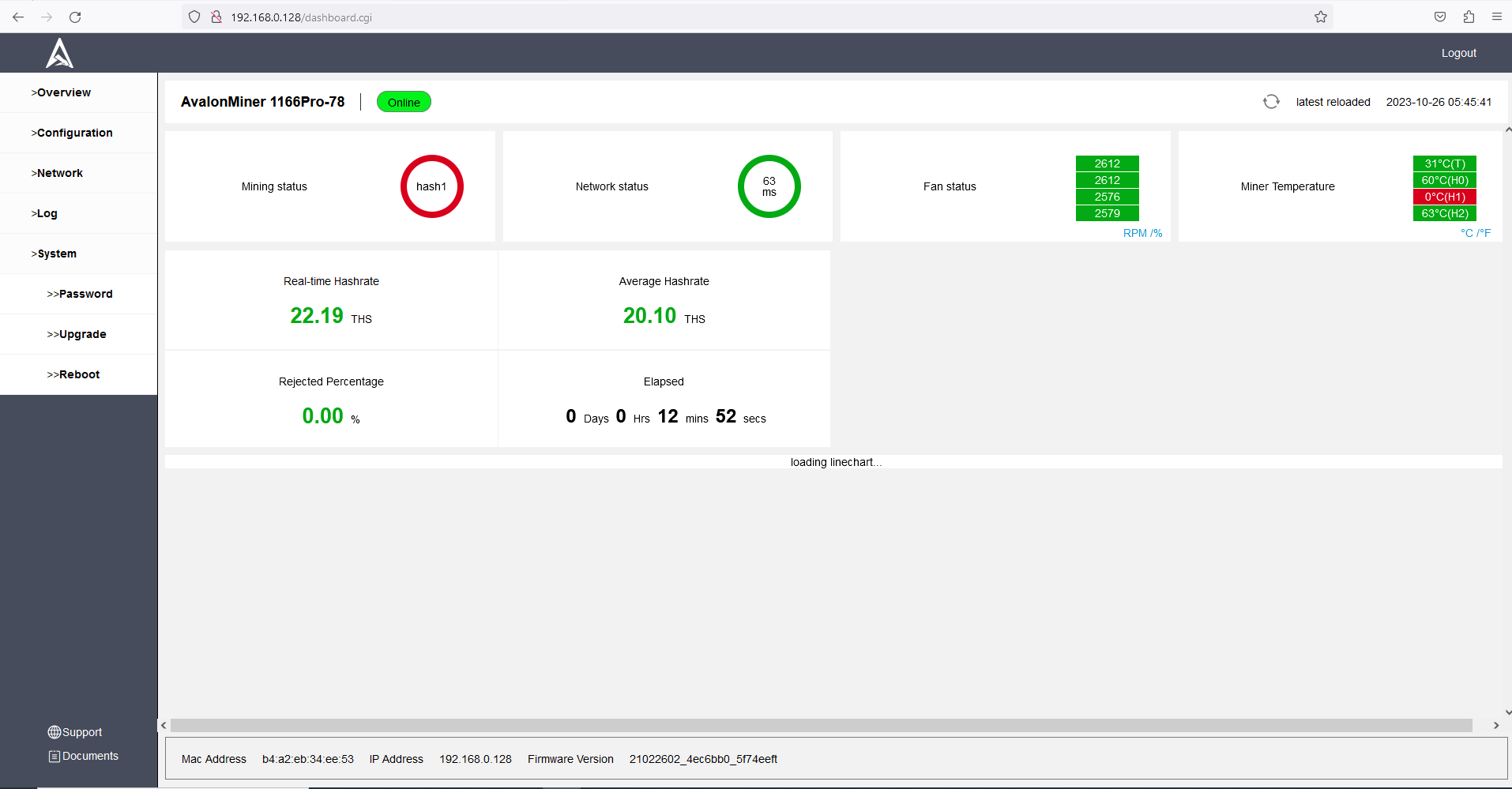Click the horizontal scrollbar left arrow
Screen dimensions: 1512x789
click(x=164, y=725)
